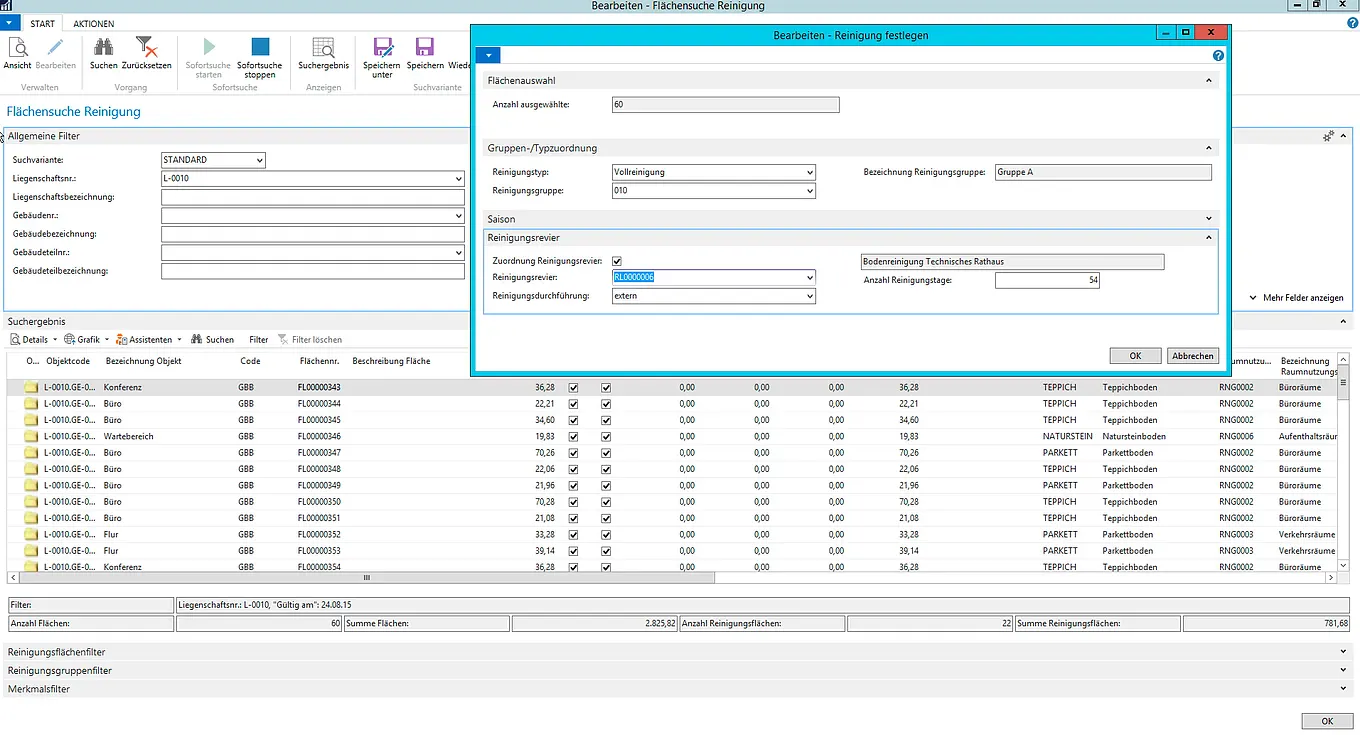1360x735 pixels.
Task: Toggle second checkbox in the Wartebereich row
Action: point(605,437)
